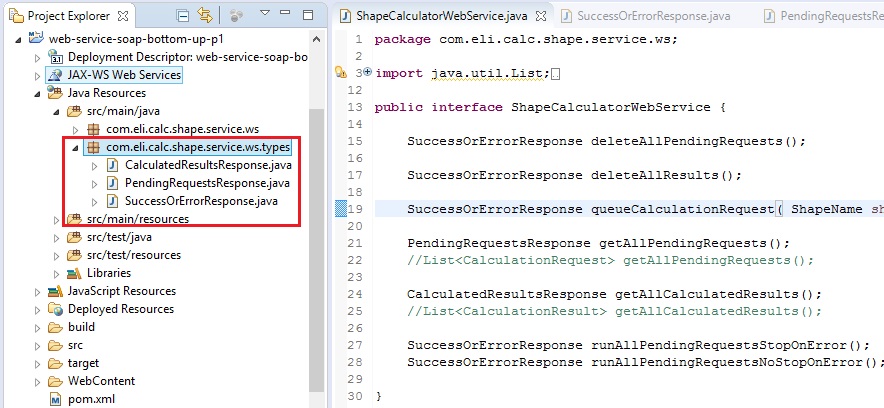Click deleteAllResults() on line 17
Viewport: 884px width, 408px height.
[666, 175]
